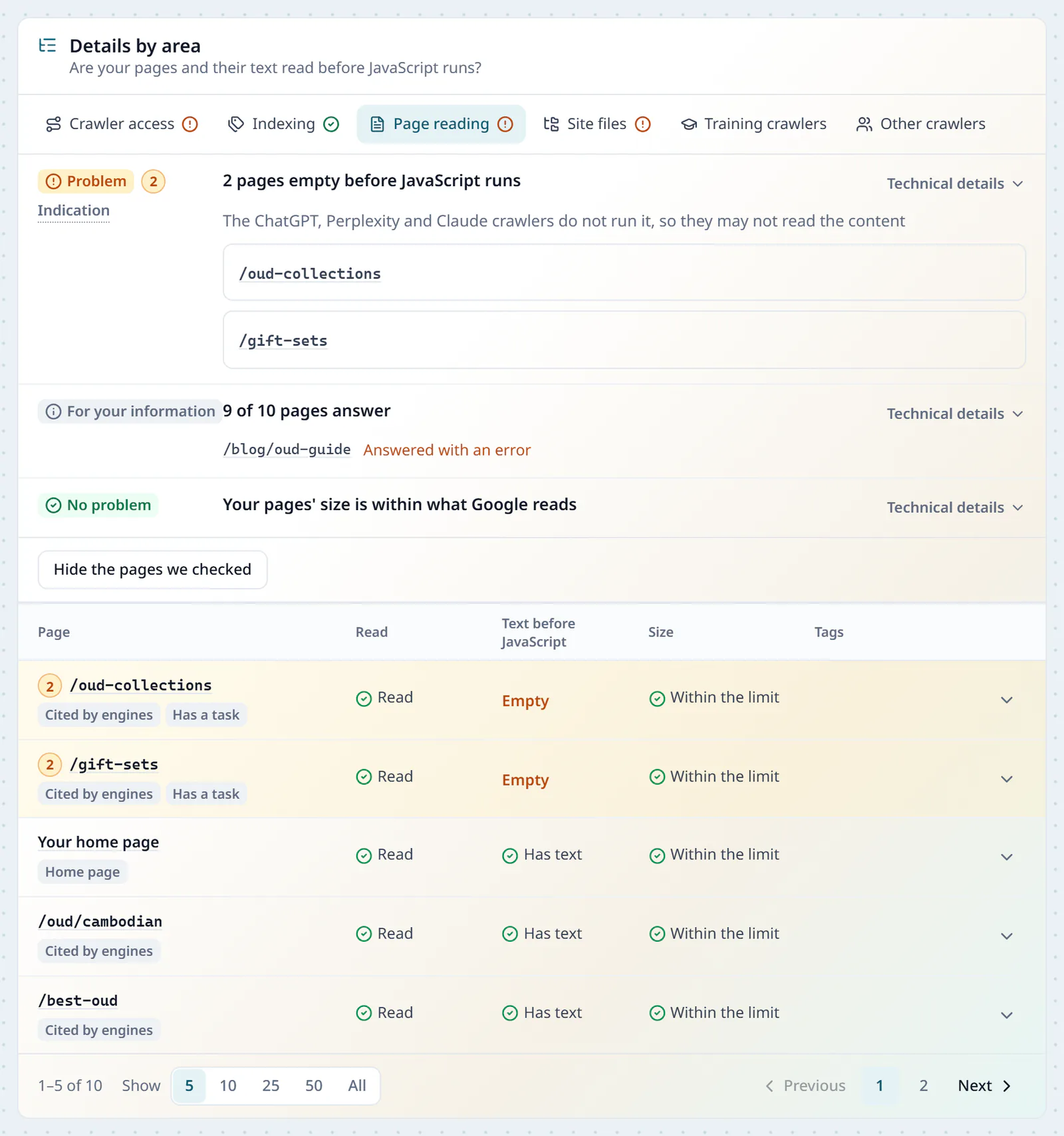Image resolution: width=1064 pixels, height=1136 pixels.
Task: Click the warning icon next to Crawler access
Action: (x=190, y=124)
